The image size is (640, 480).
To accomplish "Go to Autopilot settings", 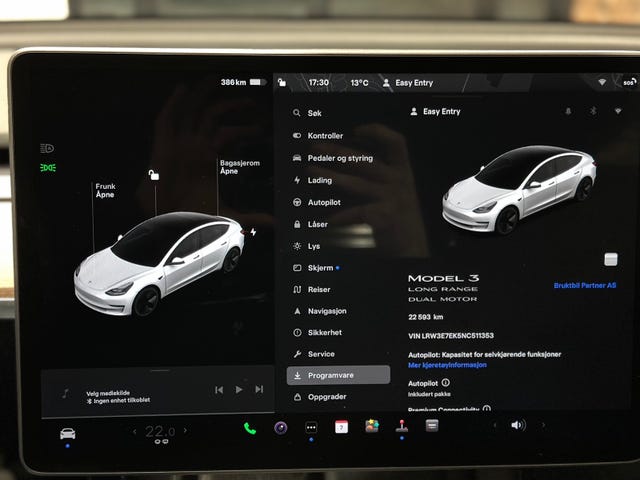I will (317, 202).
